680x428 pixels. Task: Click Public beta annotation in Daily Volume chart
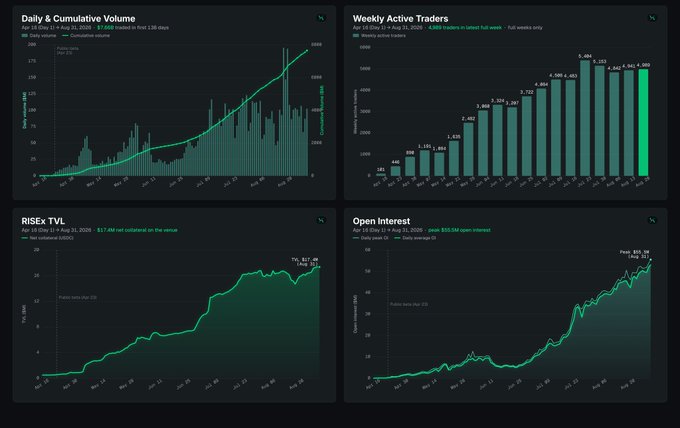pyautogui.click(x=68, y=50)
